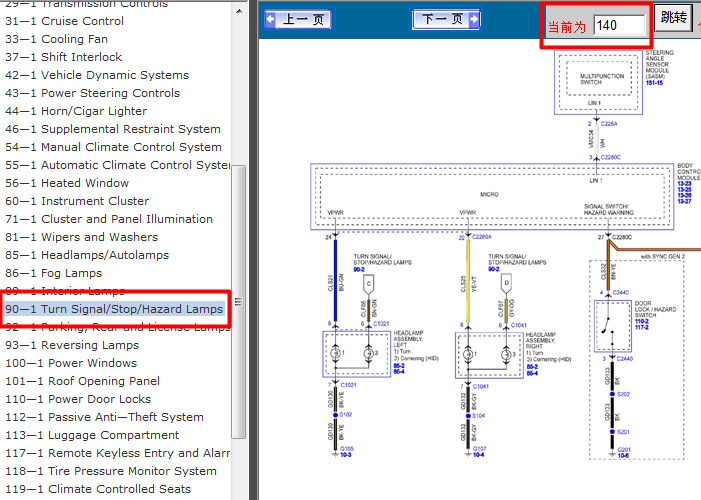The height and width of the screenshot is (500, 701).
Task: Open 117—1 Remote Keyless Entry and Alarm
Action: (118, 453)
